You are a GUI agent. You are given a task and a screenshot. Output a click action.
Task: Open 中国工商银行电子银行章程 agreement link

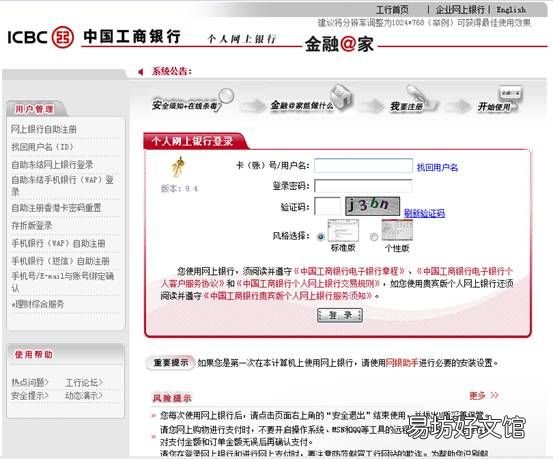(x=349, y=271)
